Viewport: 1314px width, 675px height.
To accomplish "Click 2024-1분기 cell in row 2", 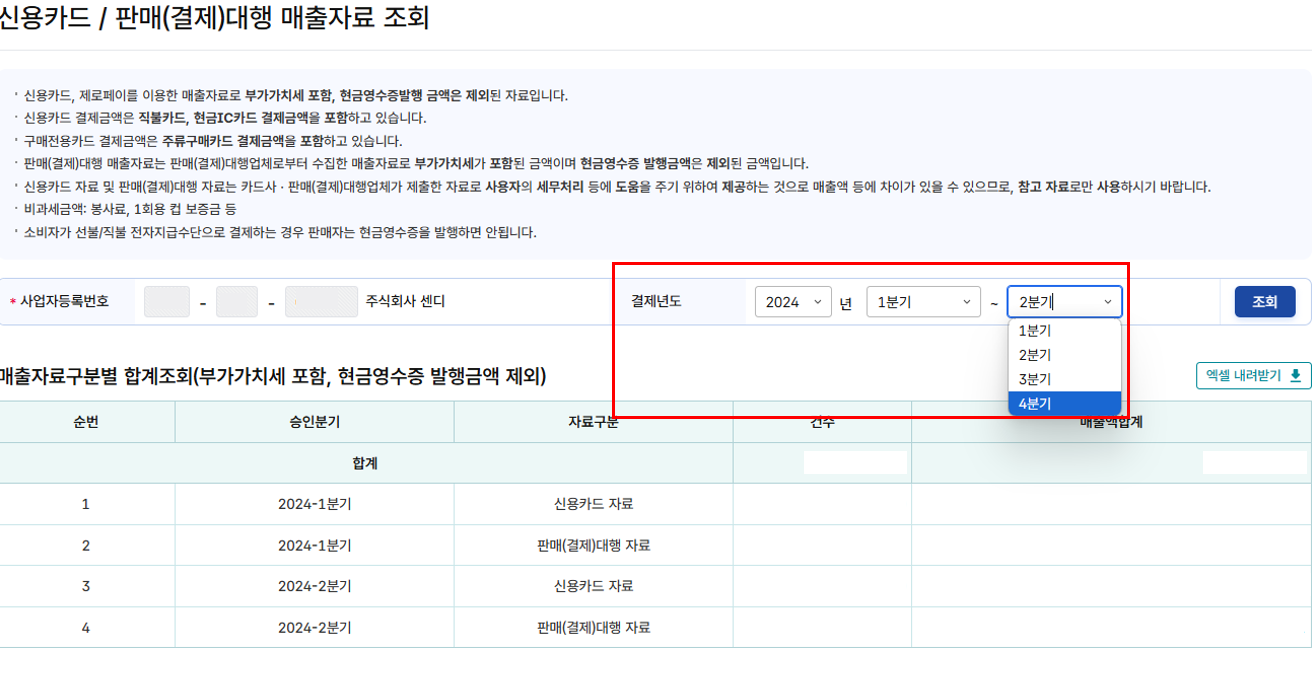I will tap(314, 545).
